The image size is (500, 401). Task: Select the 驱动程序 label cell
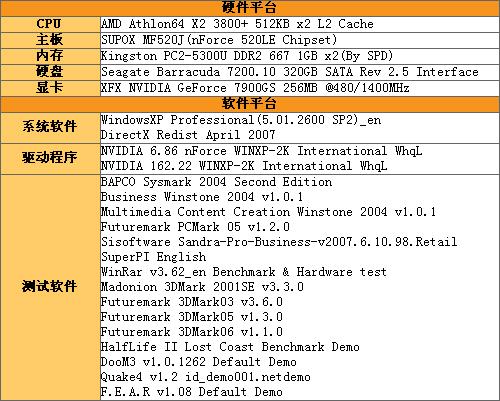[50, 158]
